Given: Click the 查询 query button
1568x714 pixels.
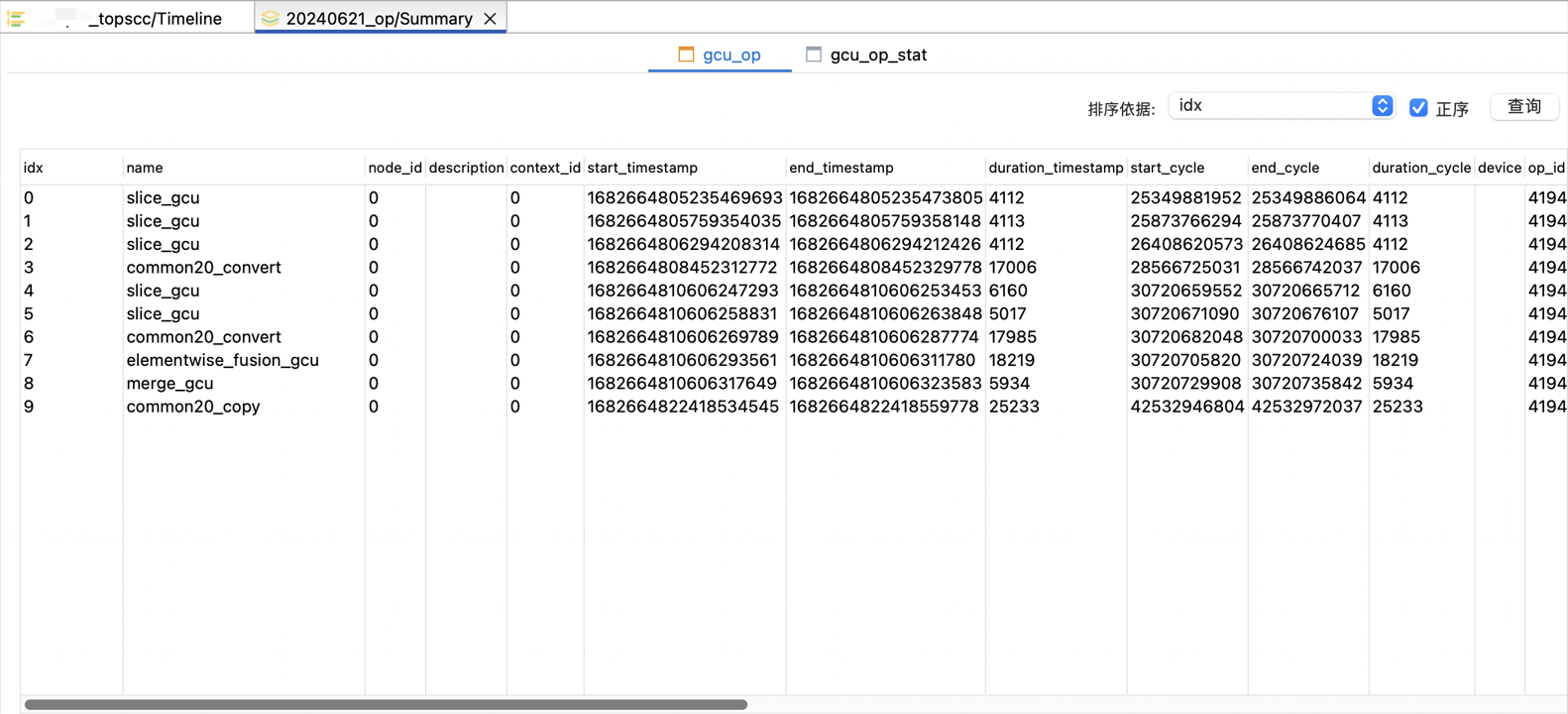Looking at the screenshot, I should 1524,107.
